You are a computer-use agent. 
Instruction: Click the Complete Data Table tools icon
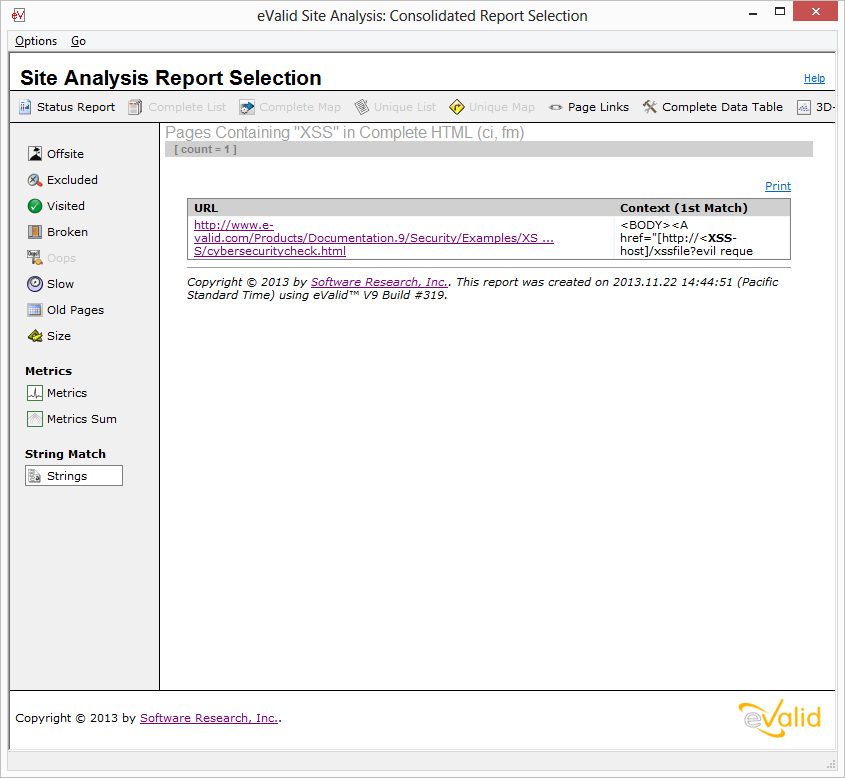click(649, 107)
